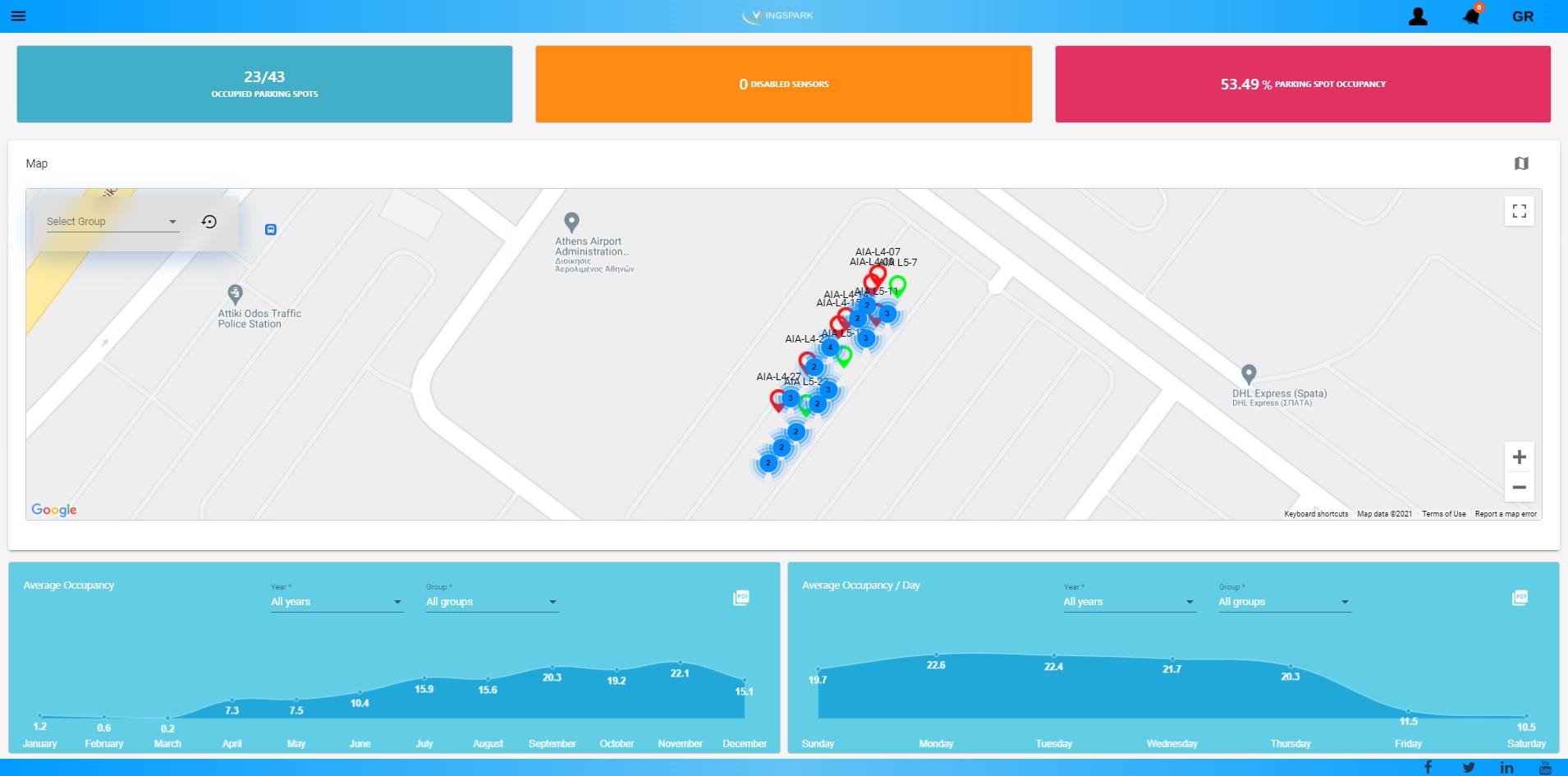The height and width of the screenshot is (776, 1568).
Task: Enter fullscreen view of the map
Action: (1518, 210)
